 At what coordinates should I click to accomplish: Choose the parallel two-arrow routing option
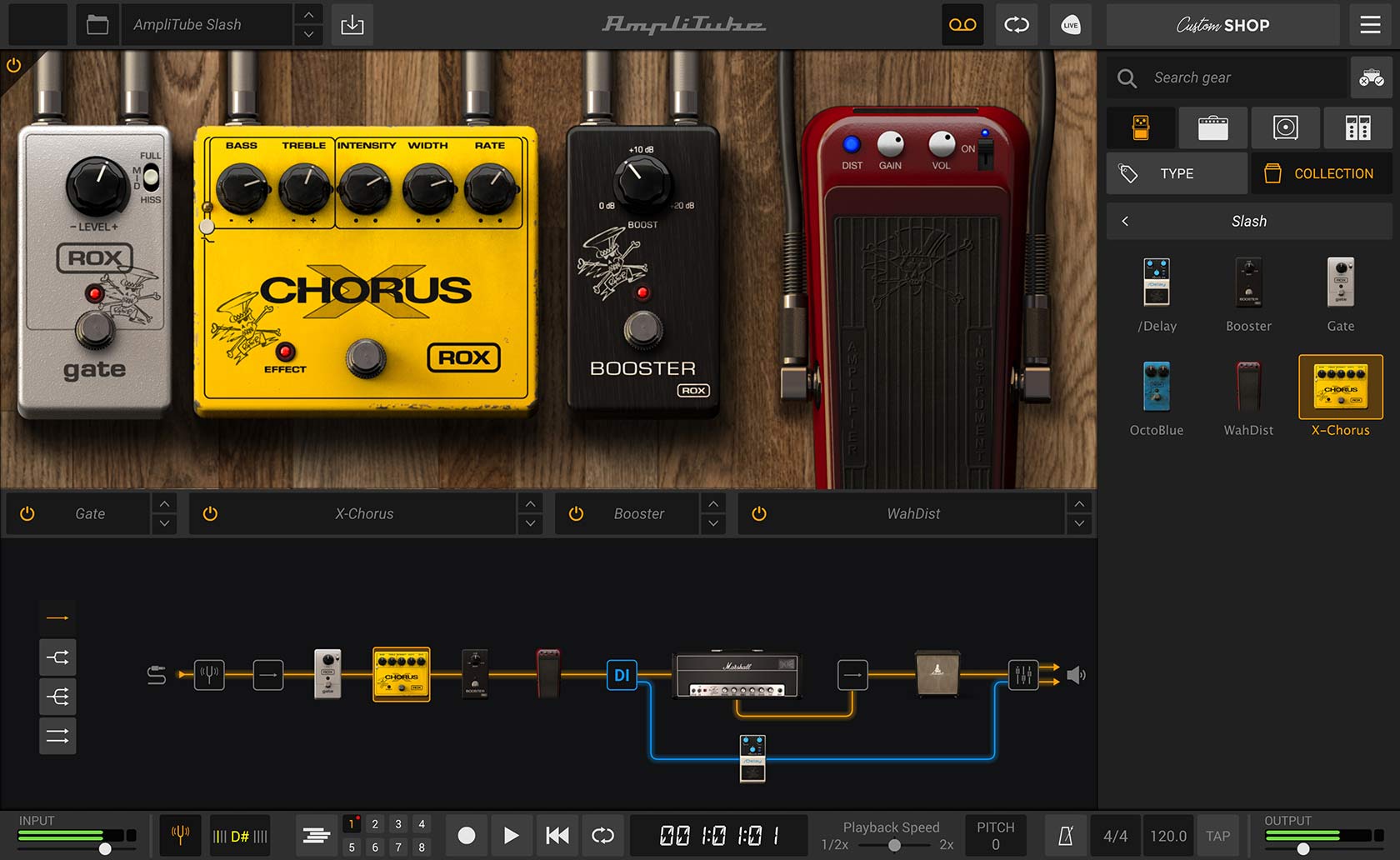(x=57, y=736)
